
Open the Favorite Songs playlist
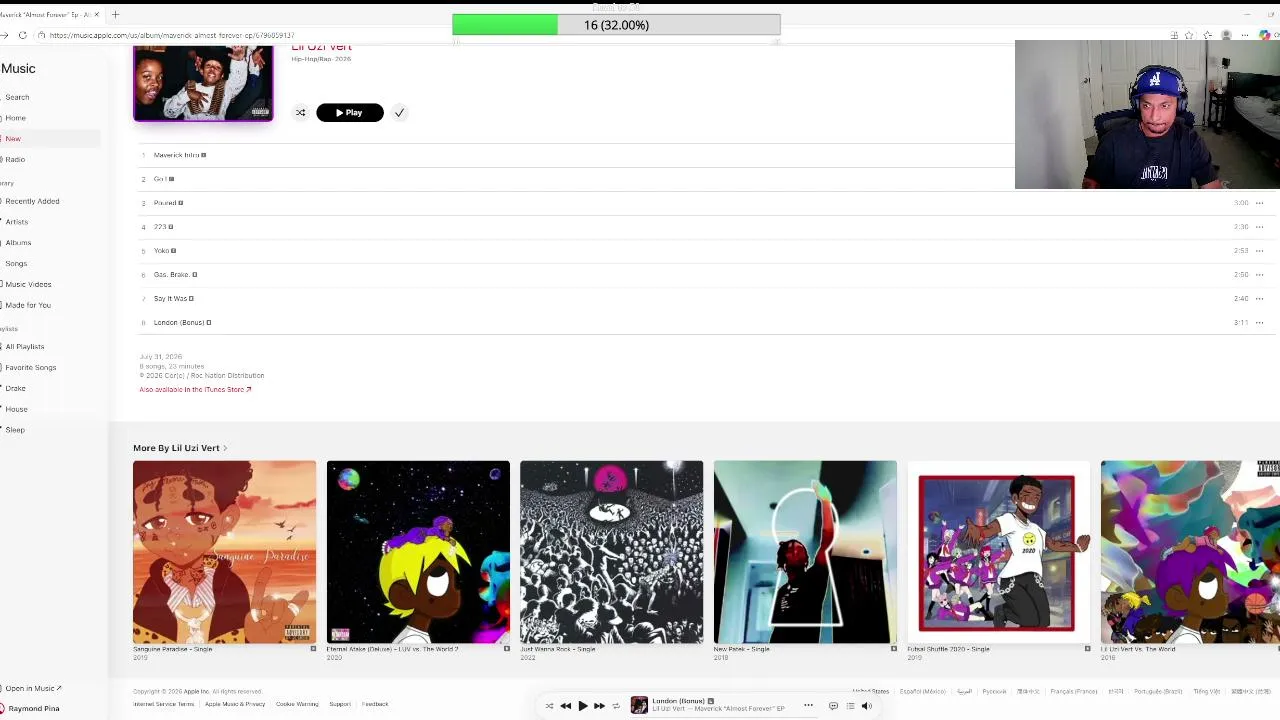tap(31, 368)
